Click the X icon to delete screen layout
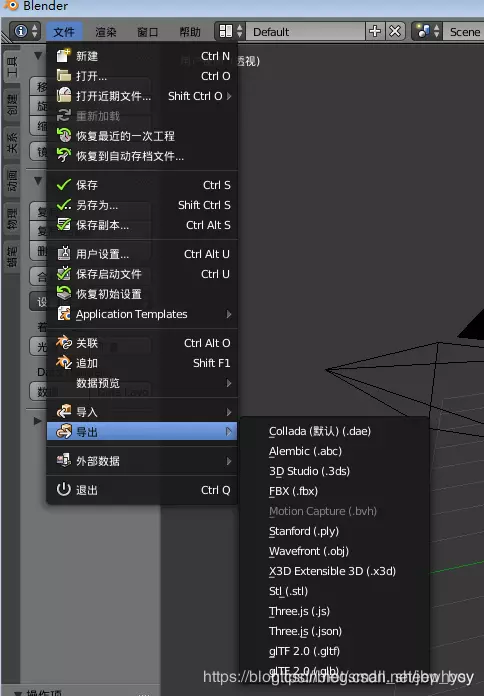This screenshot has width=484, height=696. coord(395,32)
